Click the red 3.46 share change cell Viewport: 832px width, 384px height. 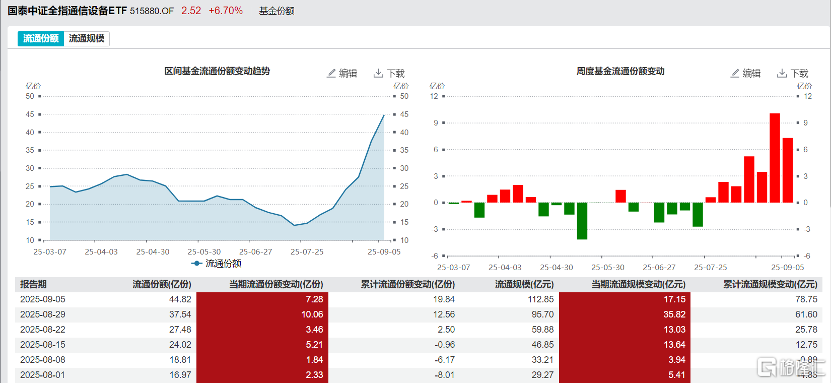(x=263, y=329)
